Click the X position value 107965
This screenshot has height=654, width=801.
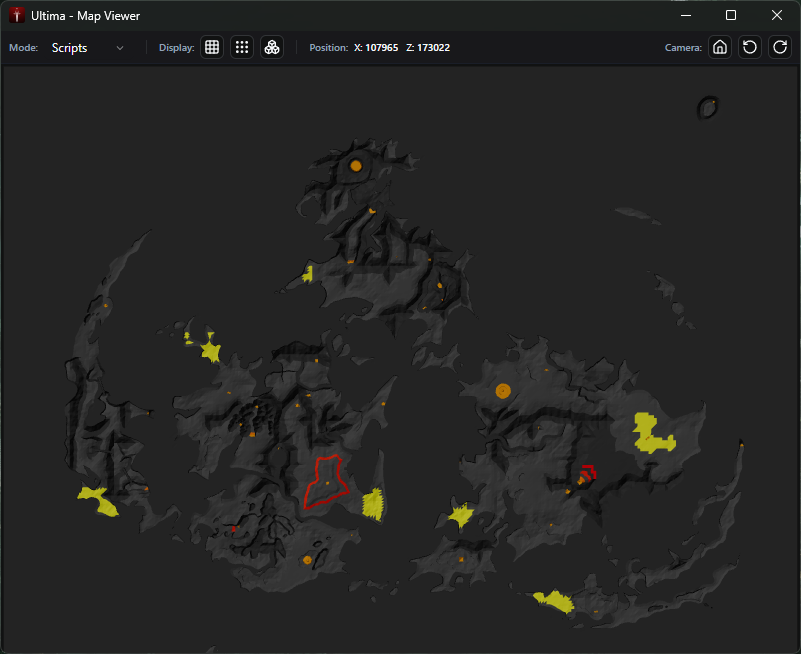pos(382,48)
